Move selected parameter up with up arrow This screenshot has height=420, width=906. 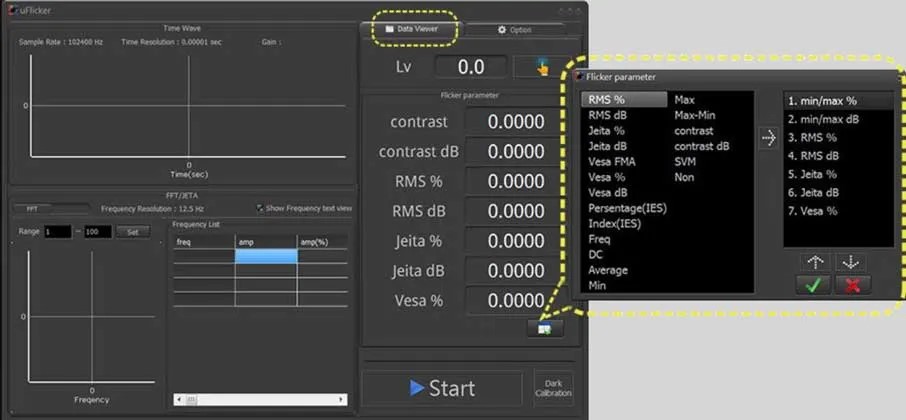(x=818, y=262)
